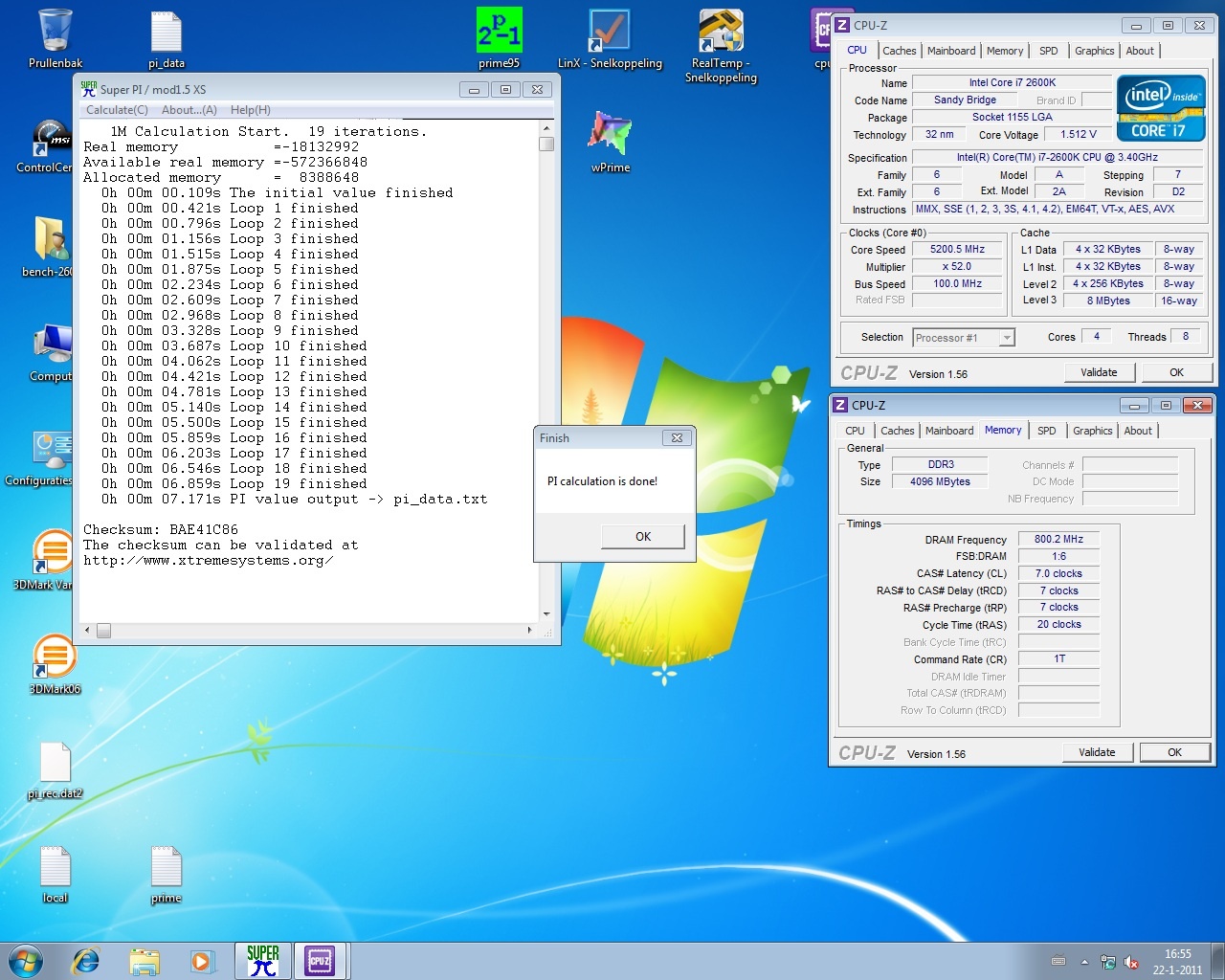
Task: Open the About...(A) menu in Super PI
Action: 189,110
